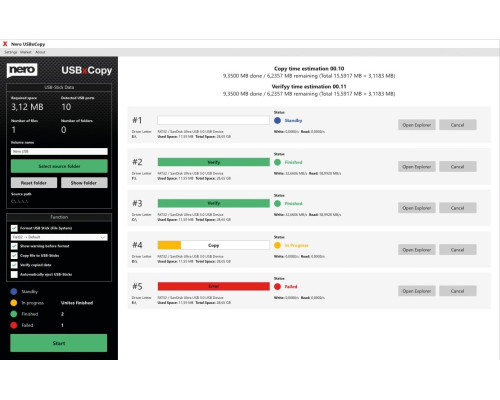Open Explorer for drive #4
Screen dimensions: 500x400
pyautogui.click(x=417, y=250)
